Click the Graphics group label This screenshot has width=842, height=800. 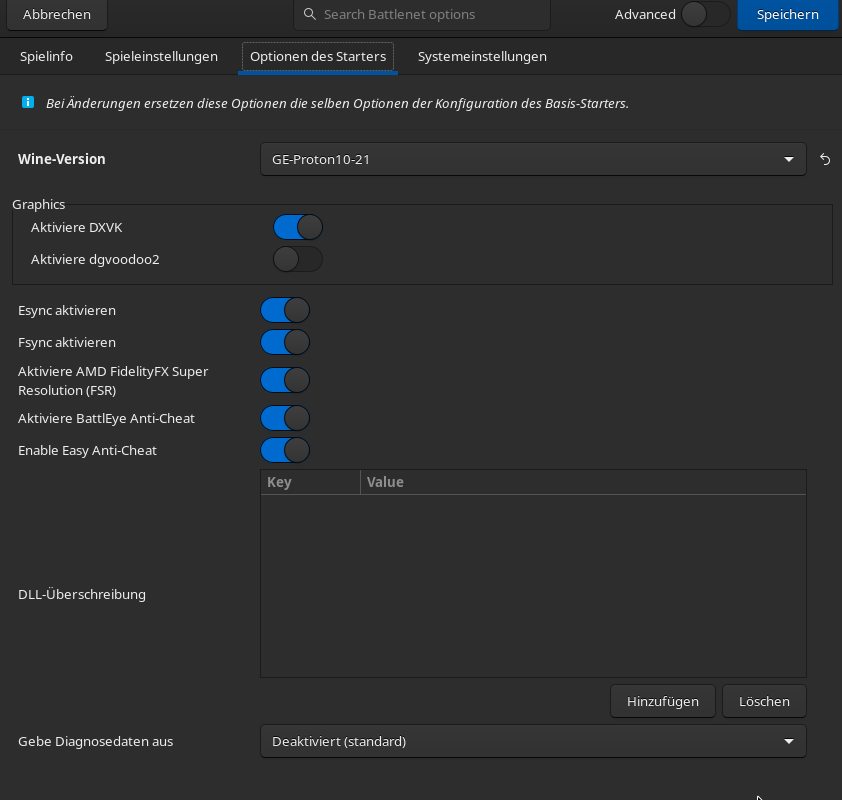(39, 205)
